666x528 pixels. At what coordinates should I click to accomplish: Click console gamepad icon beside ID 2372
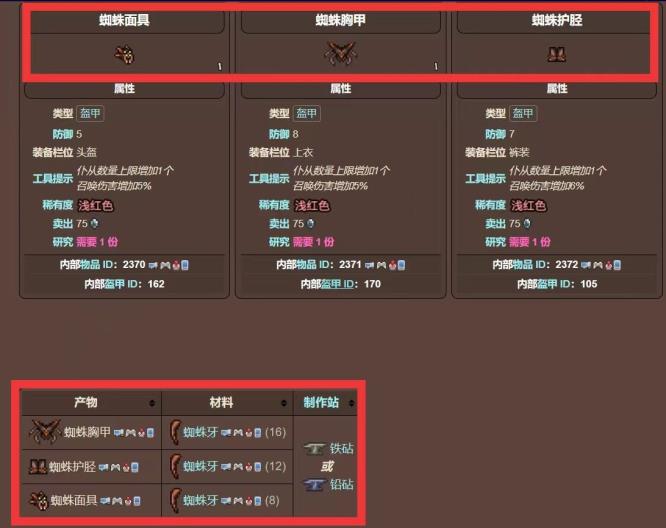[x=598, y=265]
